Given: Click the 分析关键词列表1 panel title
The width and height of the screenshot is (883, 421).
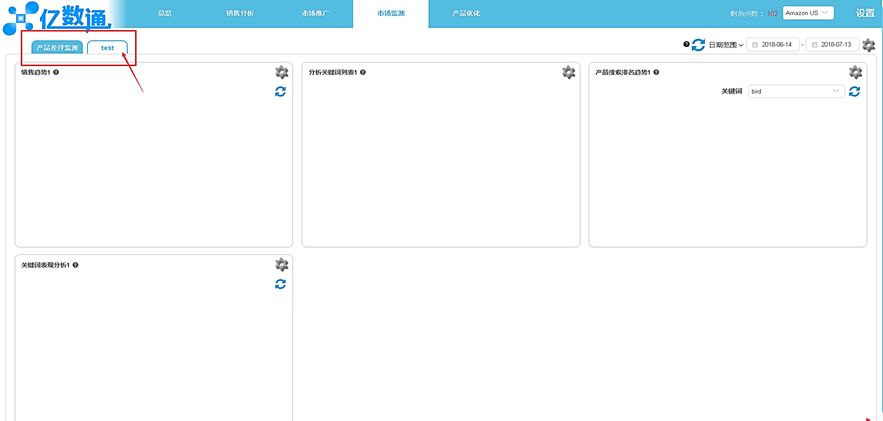Looking at the screenshot, I should (x=333, y=72).
